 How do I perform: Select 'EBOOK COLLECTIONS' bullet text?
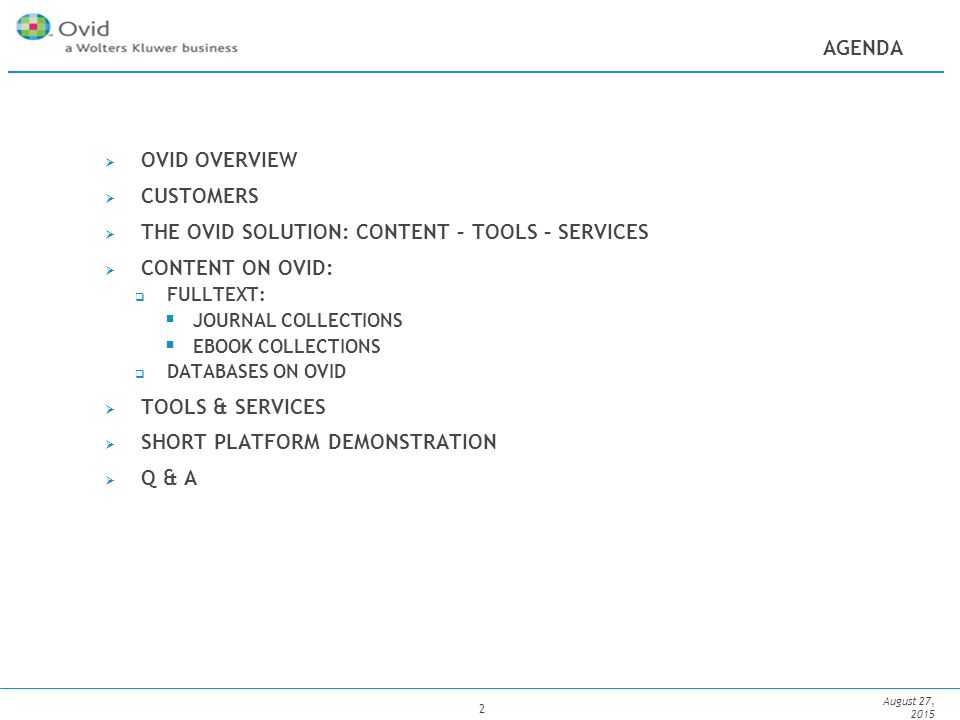point(287,346)
